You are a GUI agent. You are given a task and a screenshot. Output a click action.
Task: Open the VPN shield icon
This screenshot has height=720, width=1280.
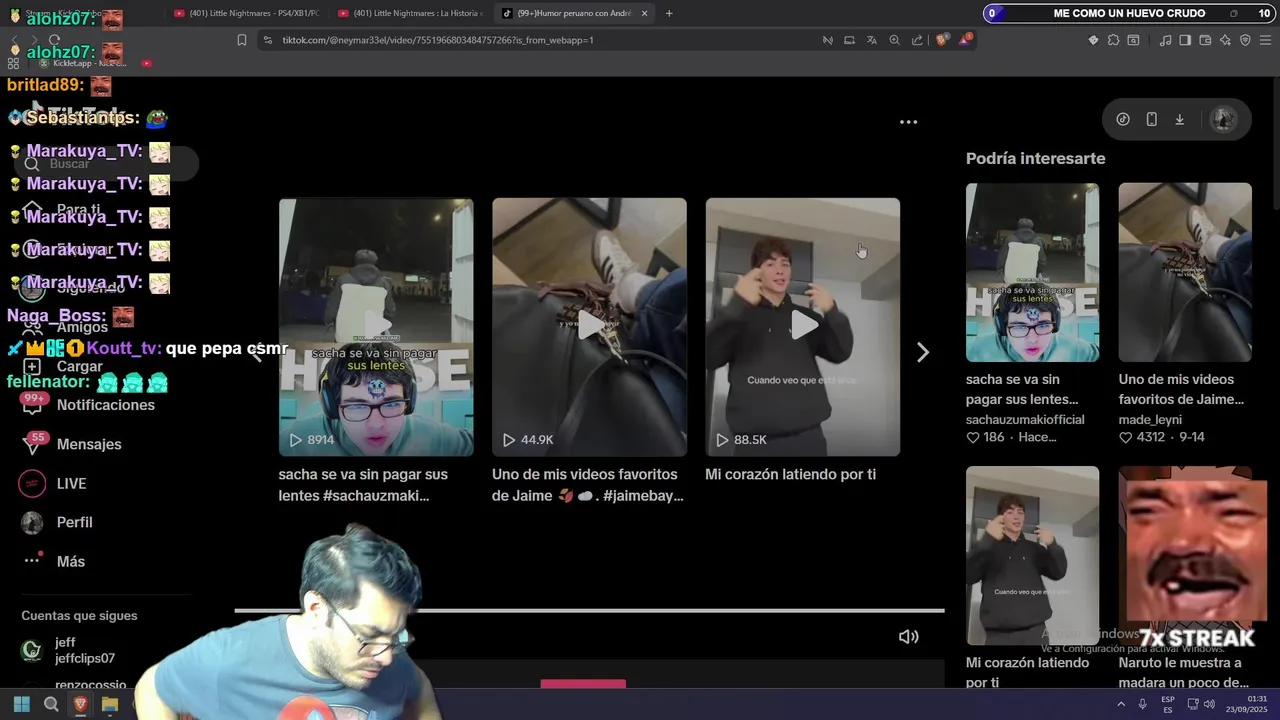click(x=1245, y=40)
